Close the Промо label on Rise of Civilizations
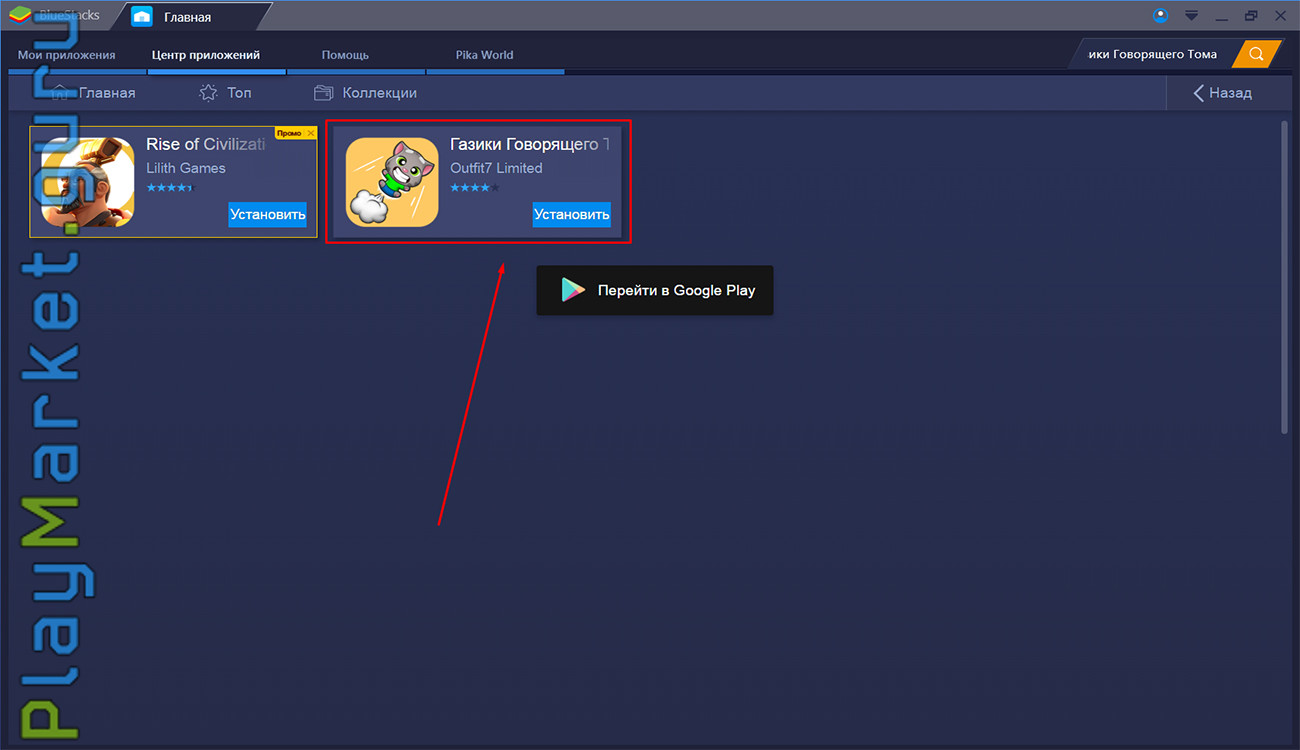Viewport: 1300px width, 750px height. point(311,133)
